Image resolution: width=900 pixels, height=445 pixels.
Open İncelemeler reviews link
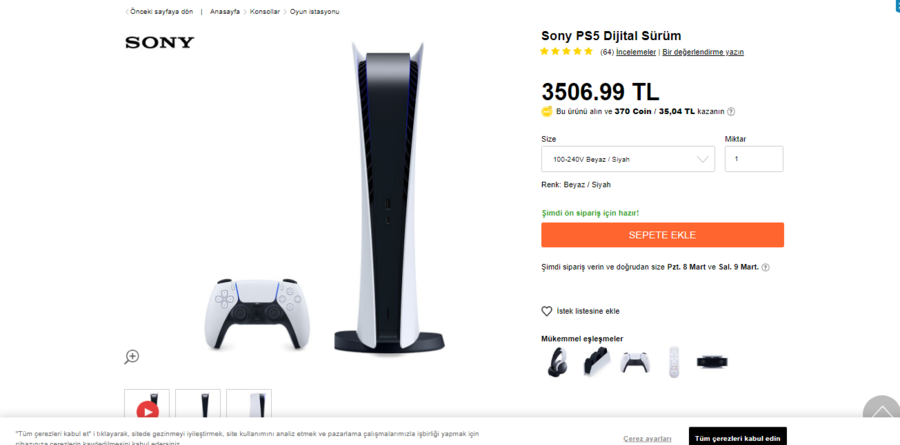(x=636, y=52)
